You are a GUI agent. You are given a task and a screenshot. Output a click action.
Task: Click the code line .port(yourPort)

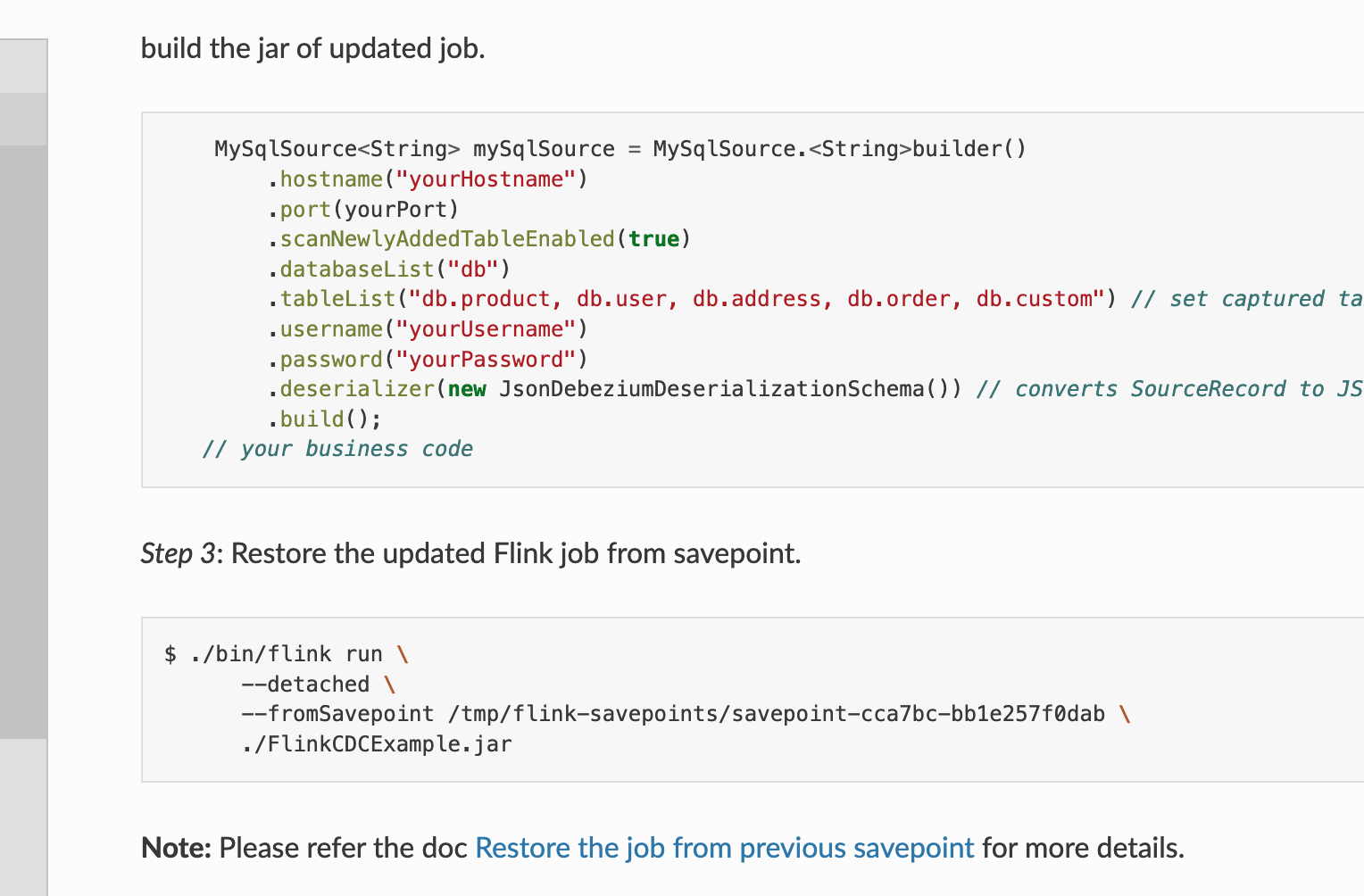[x=362, y=210]
